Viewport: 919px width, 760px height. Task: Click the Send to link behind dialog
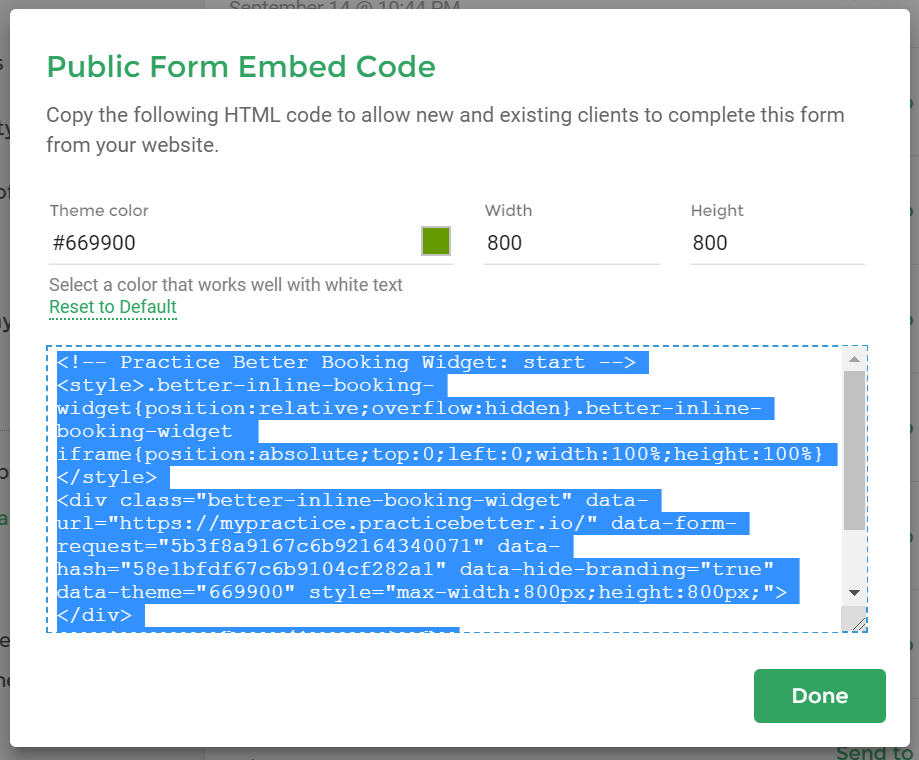[x=874, y=752]
